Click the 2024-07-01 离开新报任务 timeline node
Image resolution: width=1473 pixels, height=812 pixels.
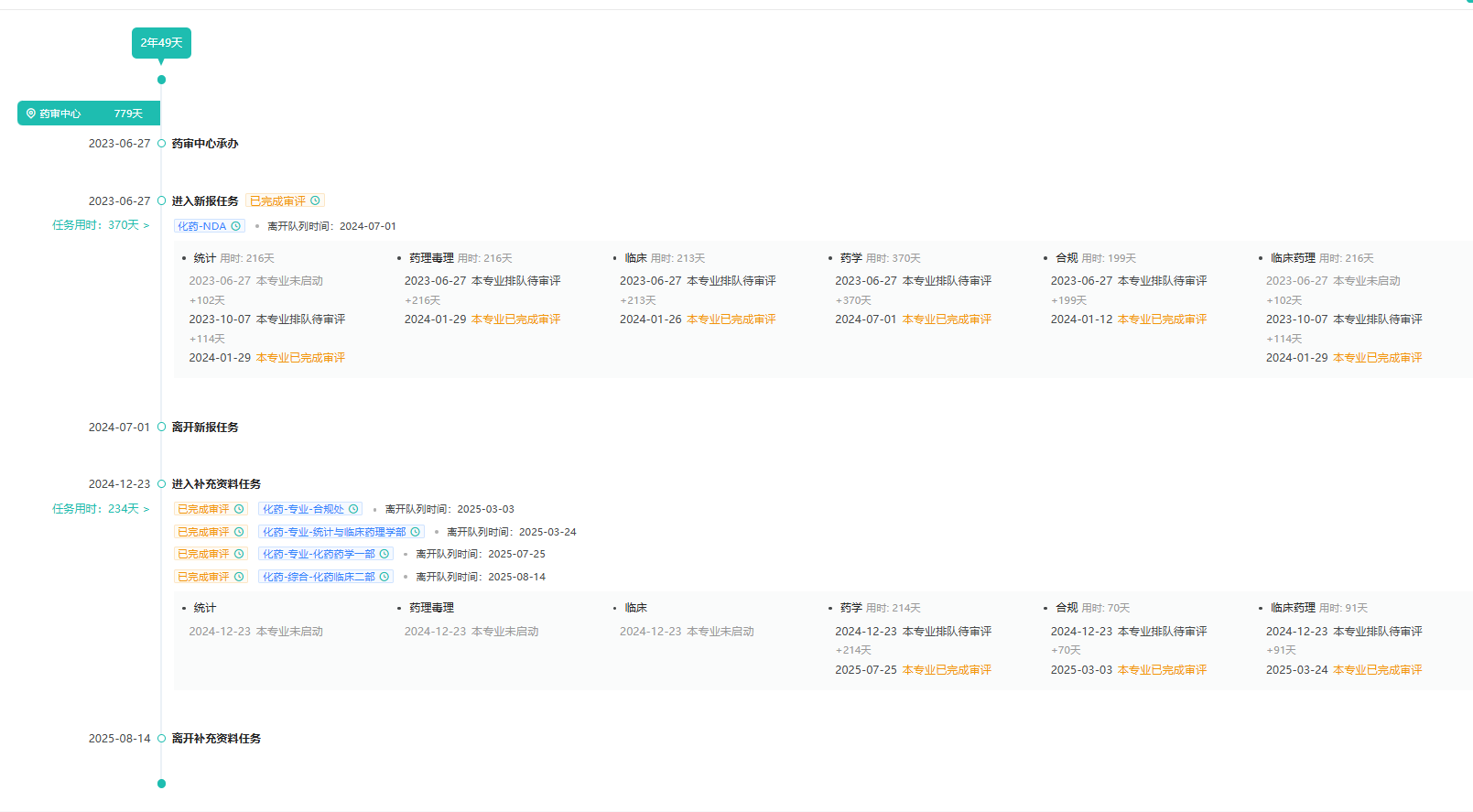(x=161, y=427)
